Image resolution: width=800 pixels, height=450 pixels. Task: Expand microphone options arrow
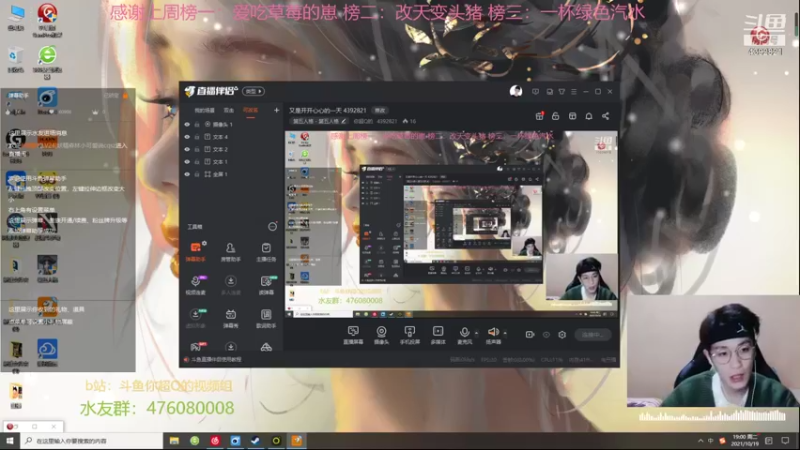(x=477, y=333)
